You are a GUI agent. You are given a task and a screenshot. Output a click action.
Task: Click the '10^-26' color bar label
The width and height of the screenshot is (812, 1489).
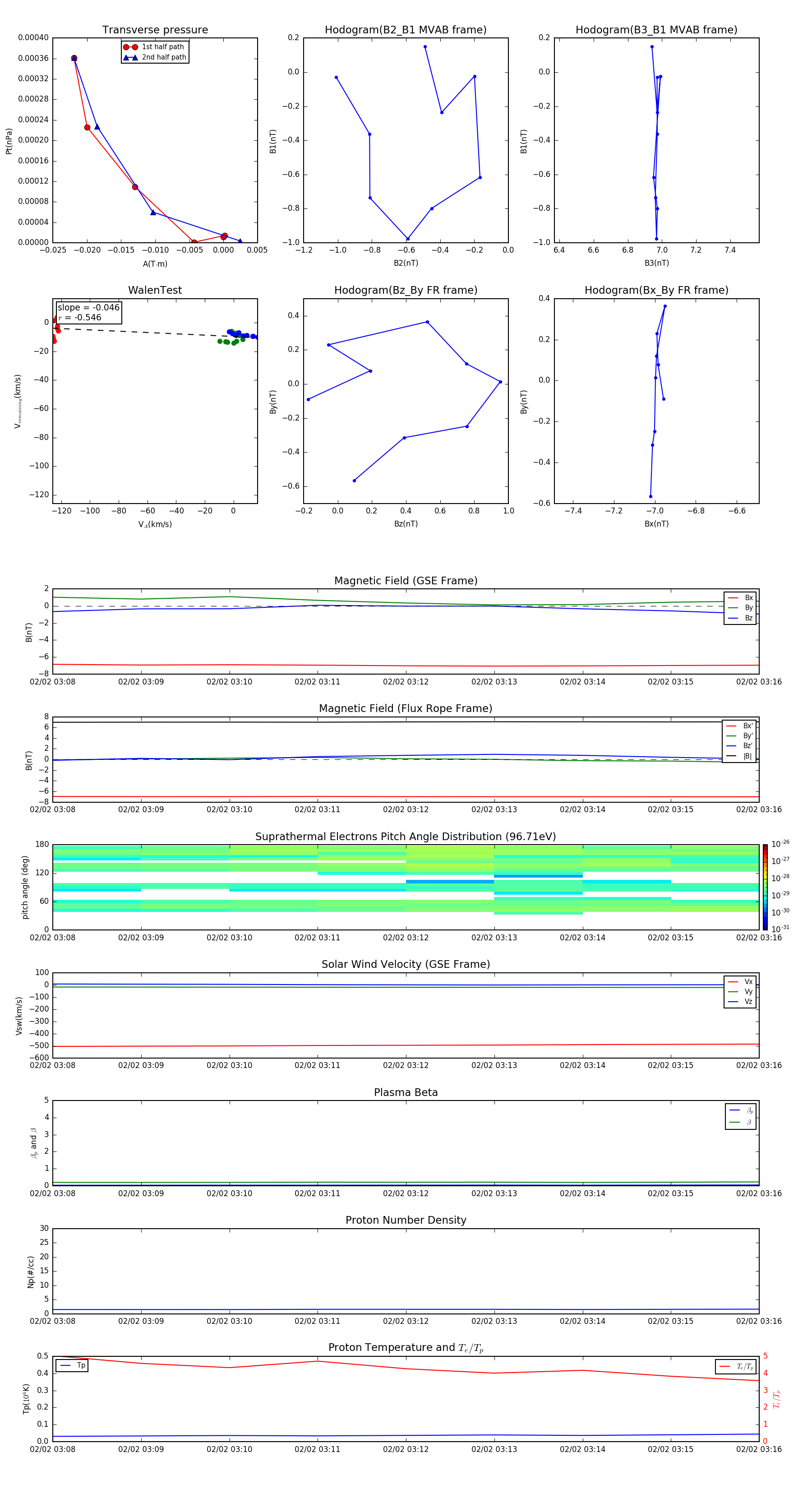click(780, 844)
